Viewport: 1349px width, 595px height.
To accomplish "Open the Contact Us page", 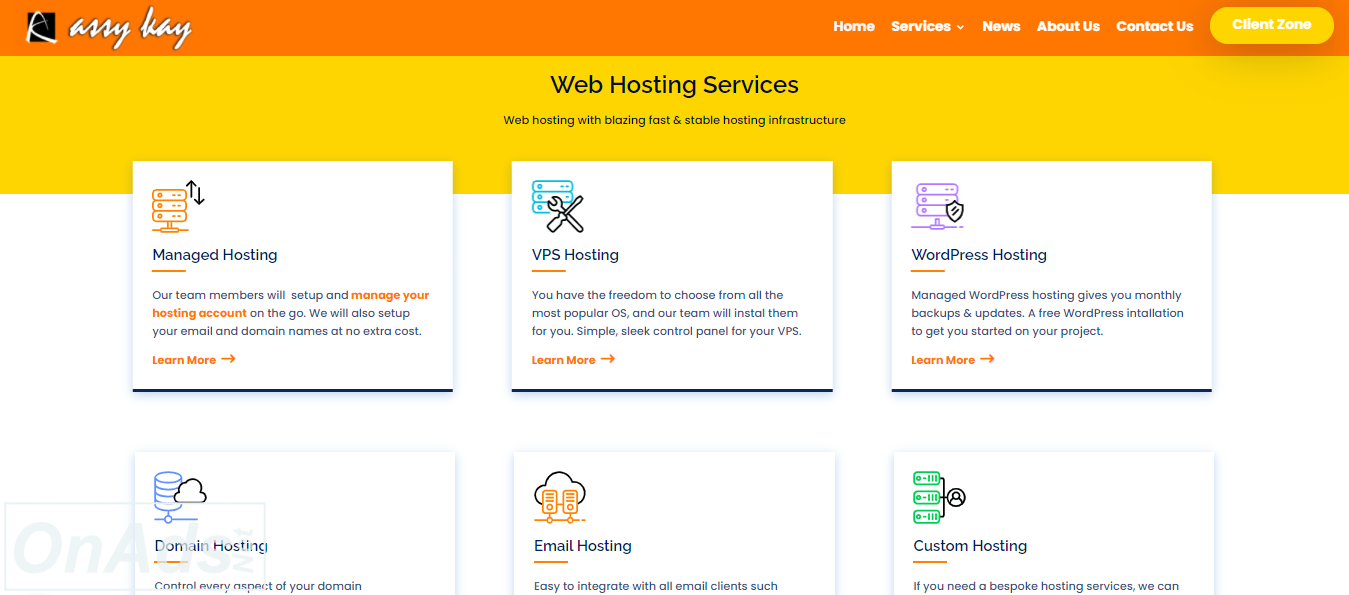I will [1154, 27].
